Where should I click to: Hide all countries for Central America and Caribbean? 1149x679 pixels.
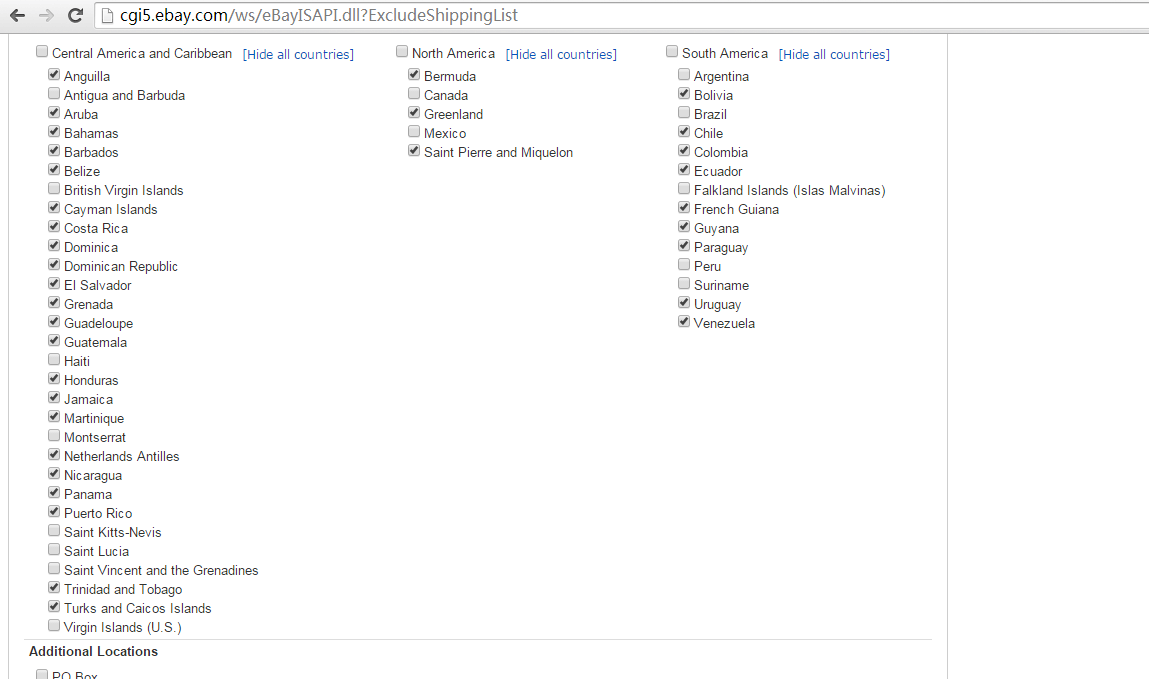pyautogui.click(x=298, y=54)
